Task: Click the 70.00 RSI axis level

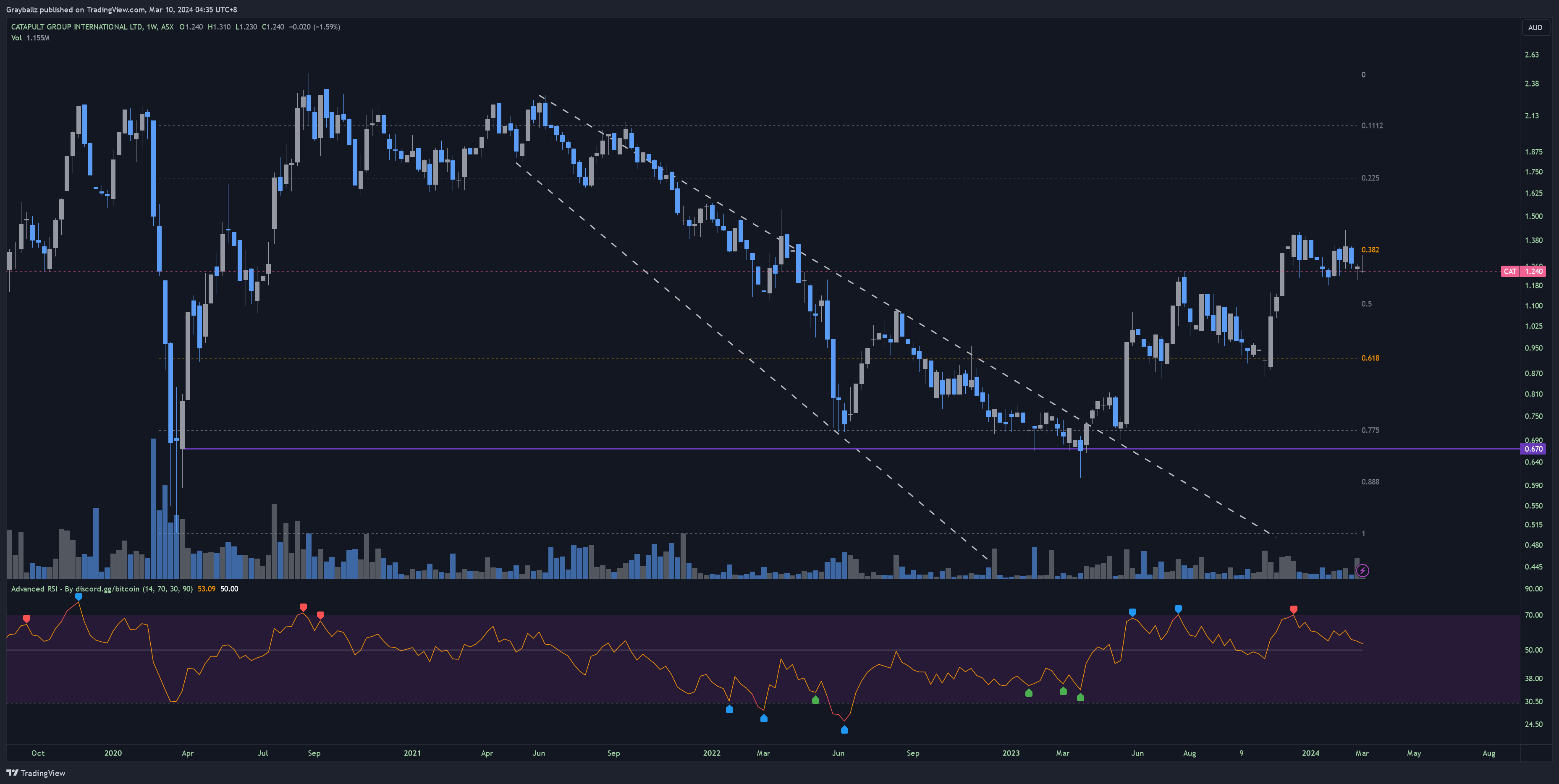Action: click(x=1533, y=614)
